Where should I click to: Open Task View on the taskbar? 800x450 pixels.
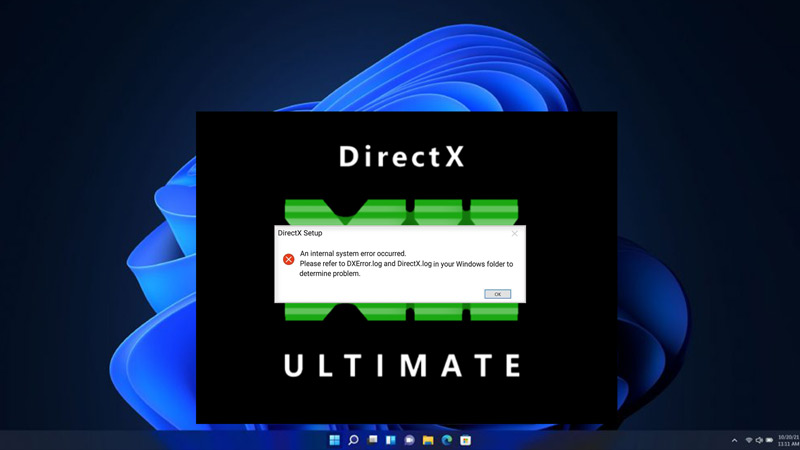point(372,440)
